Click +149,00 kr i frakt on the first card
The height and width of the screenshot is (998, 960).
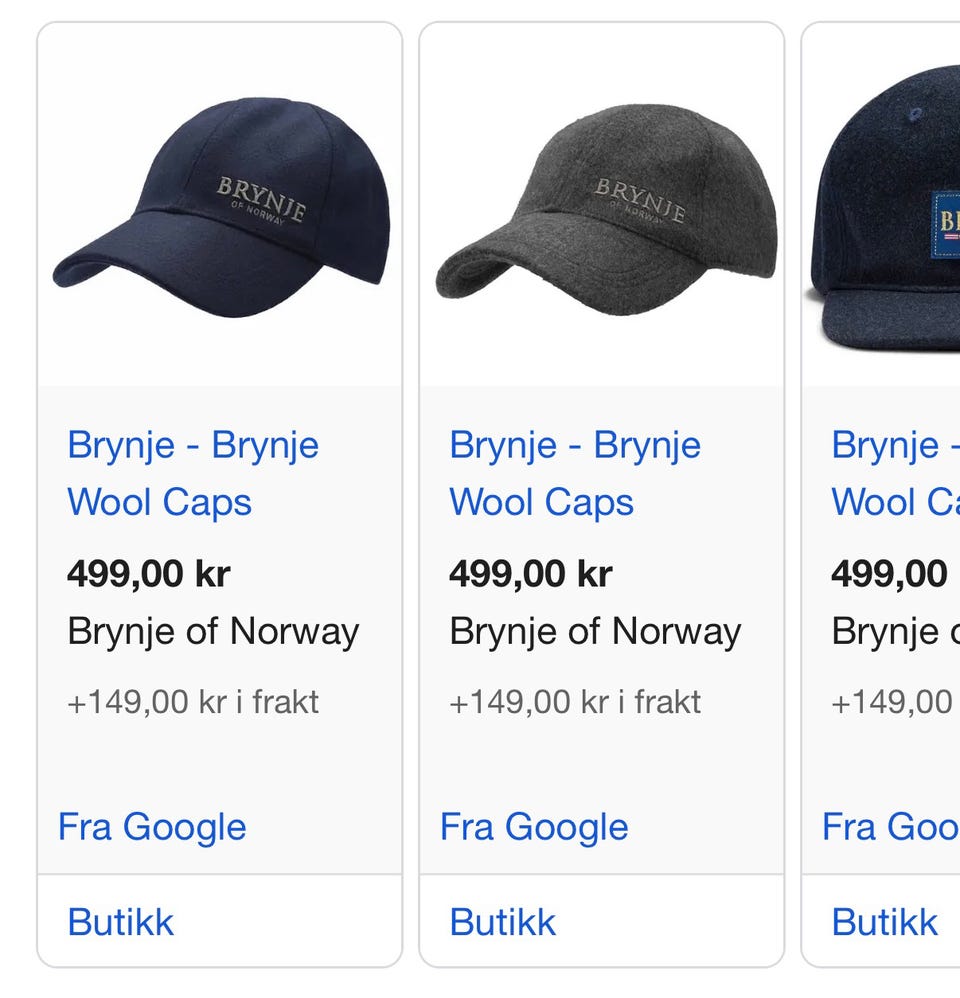[x=193, y=702]
